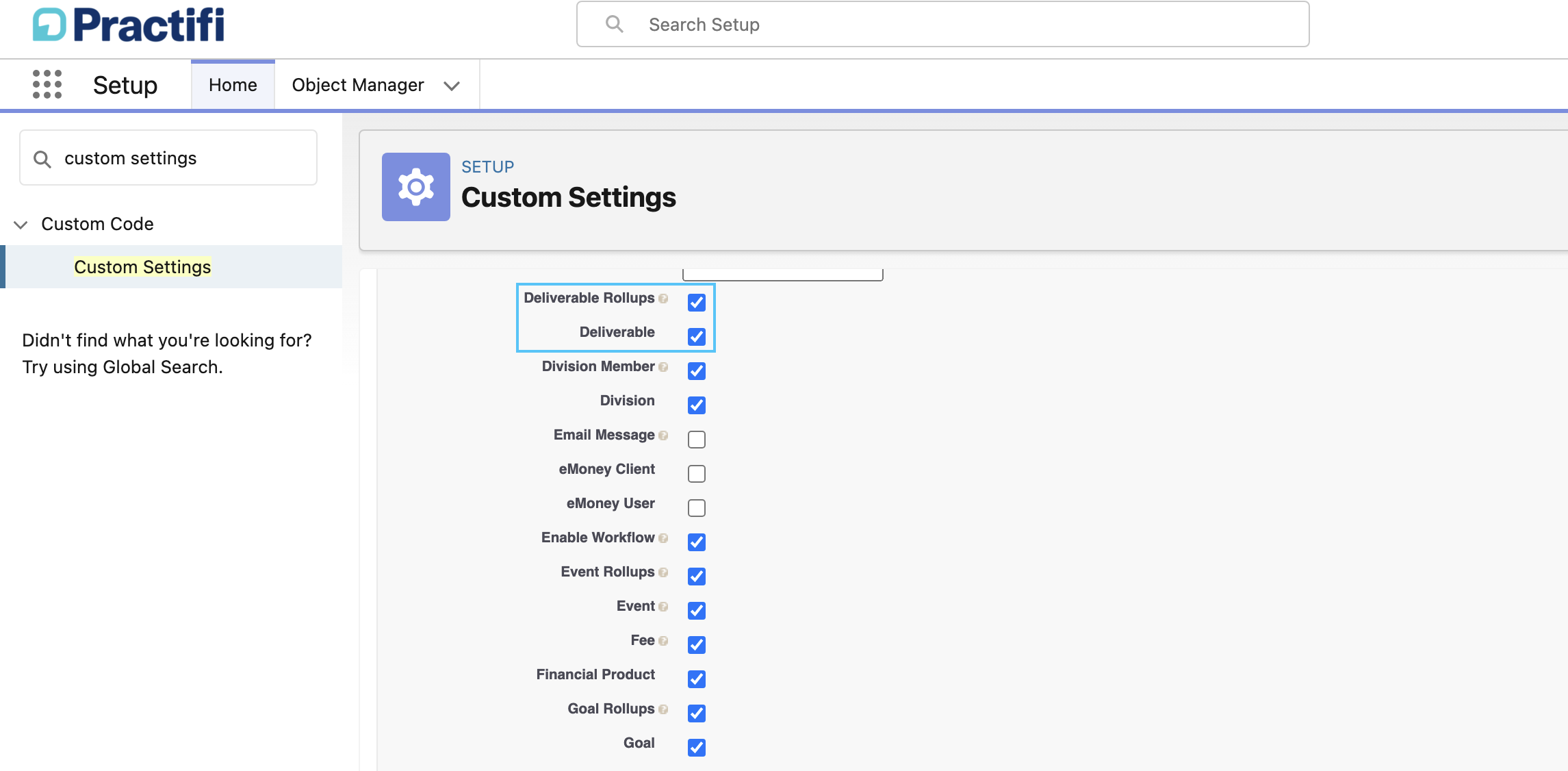This screenshot has height=771, width=1568.
Task: Click the Financial Product label
Action: pyautogui.click(x=595, y=674)
